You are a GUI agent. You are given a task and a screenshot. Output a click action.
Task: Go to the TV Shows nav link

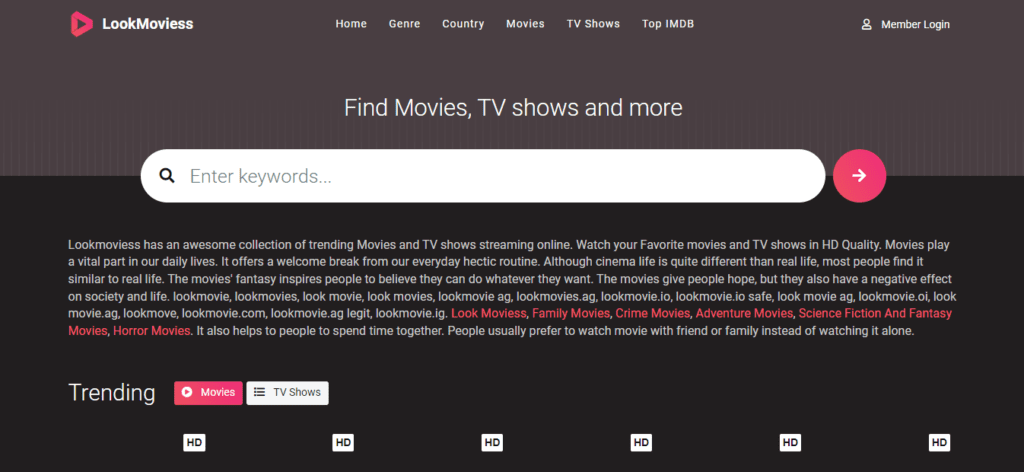[593, 24]
